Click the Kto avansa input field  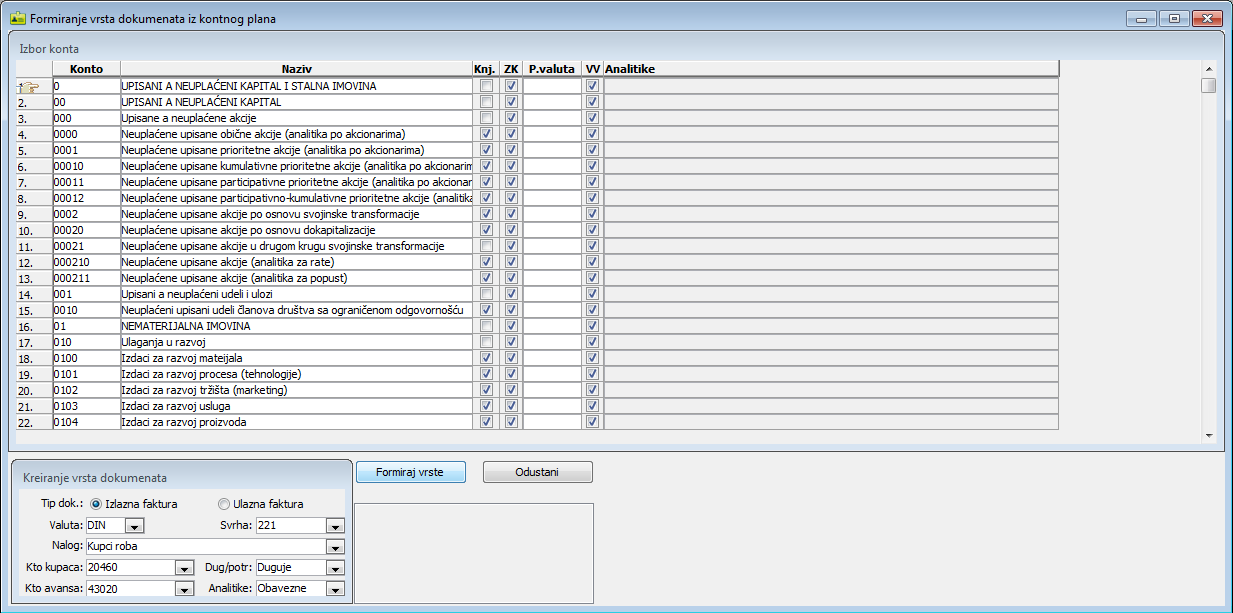coord(130,589)
